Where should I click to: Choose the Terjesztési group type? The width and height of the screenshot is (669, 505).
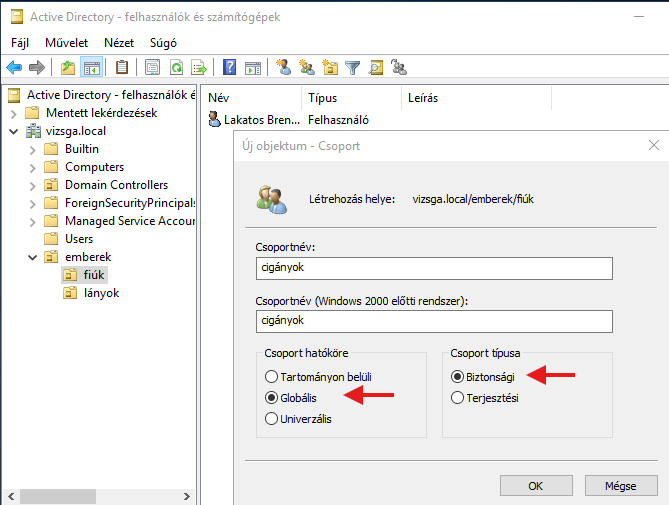pyautogui.click(x=458, y=398)
